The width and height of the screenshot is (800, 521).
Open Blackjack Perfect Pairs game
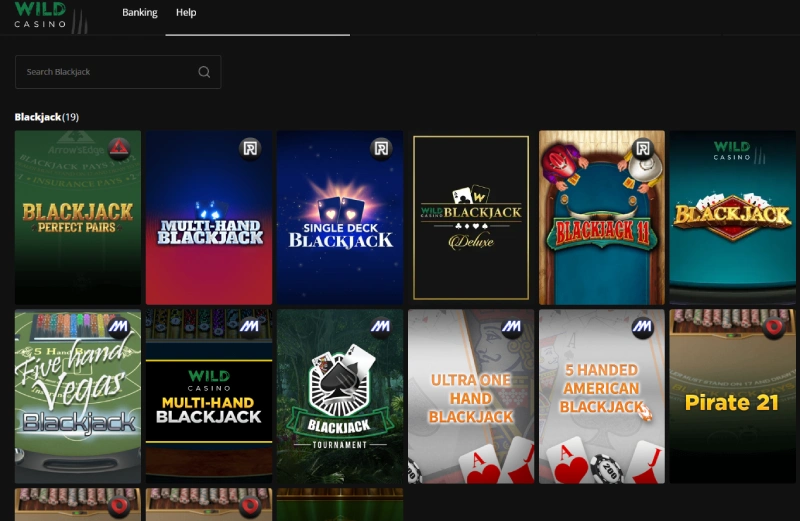(78, 217)
